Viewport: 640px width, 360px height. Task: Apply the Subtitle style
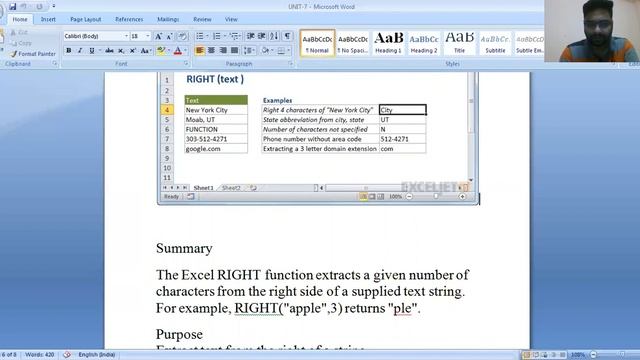pyautogui.click(x=495, y=43)
